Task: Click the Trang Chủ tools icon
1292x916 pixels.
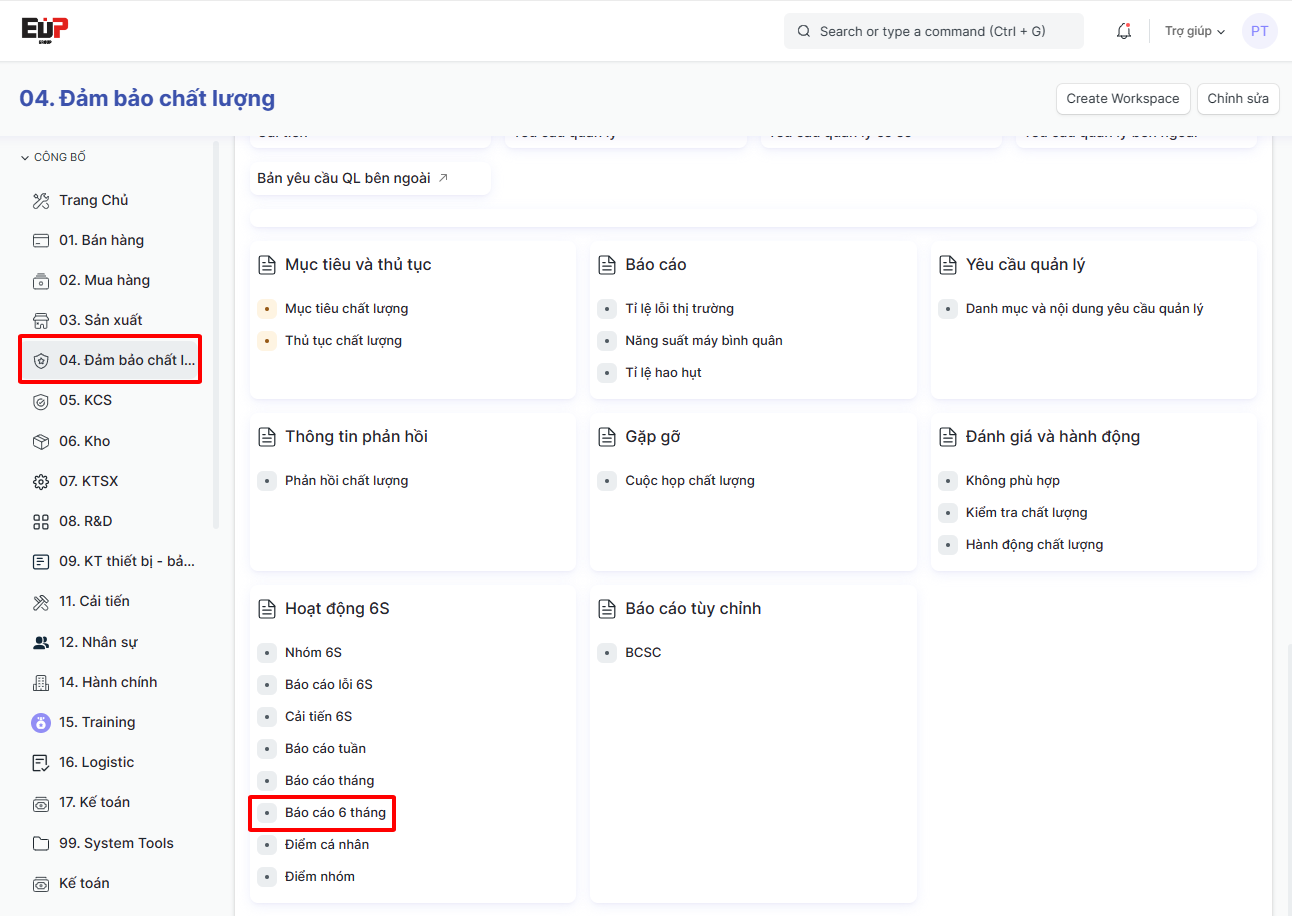Action: 41,201
